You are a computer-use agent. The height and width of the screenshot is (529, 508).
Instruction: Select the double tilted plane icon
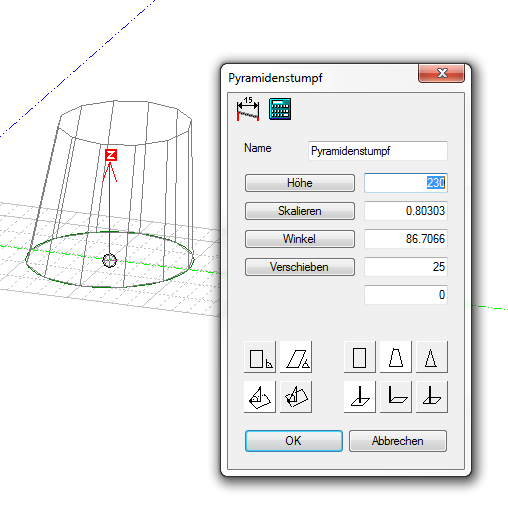(296, 397)
